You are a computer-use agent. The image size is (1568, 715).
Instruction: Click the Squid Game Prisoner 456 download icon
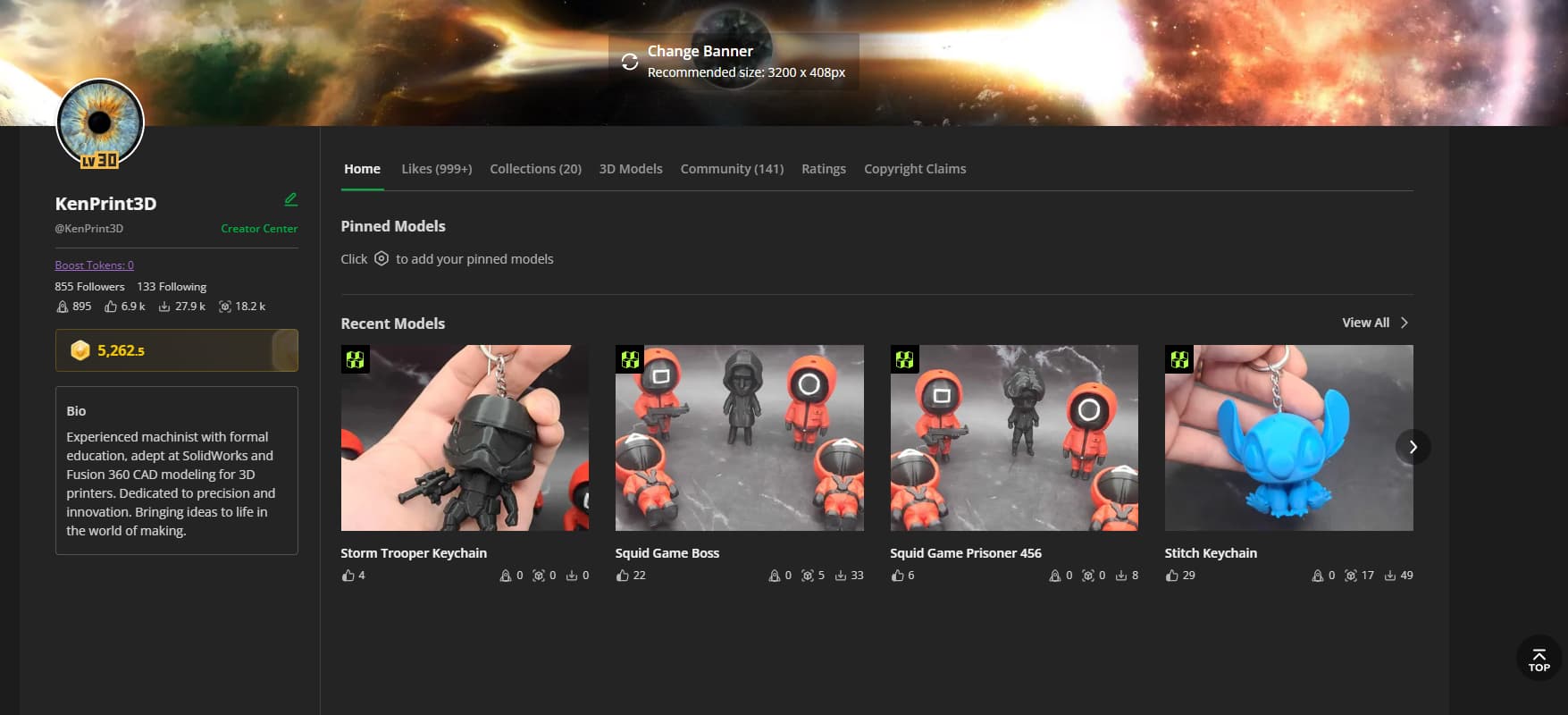[1121, 576]
